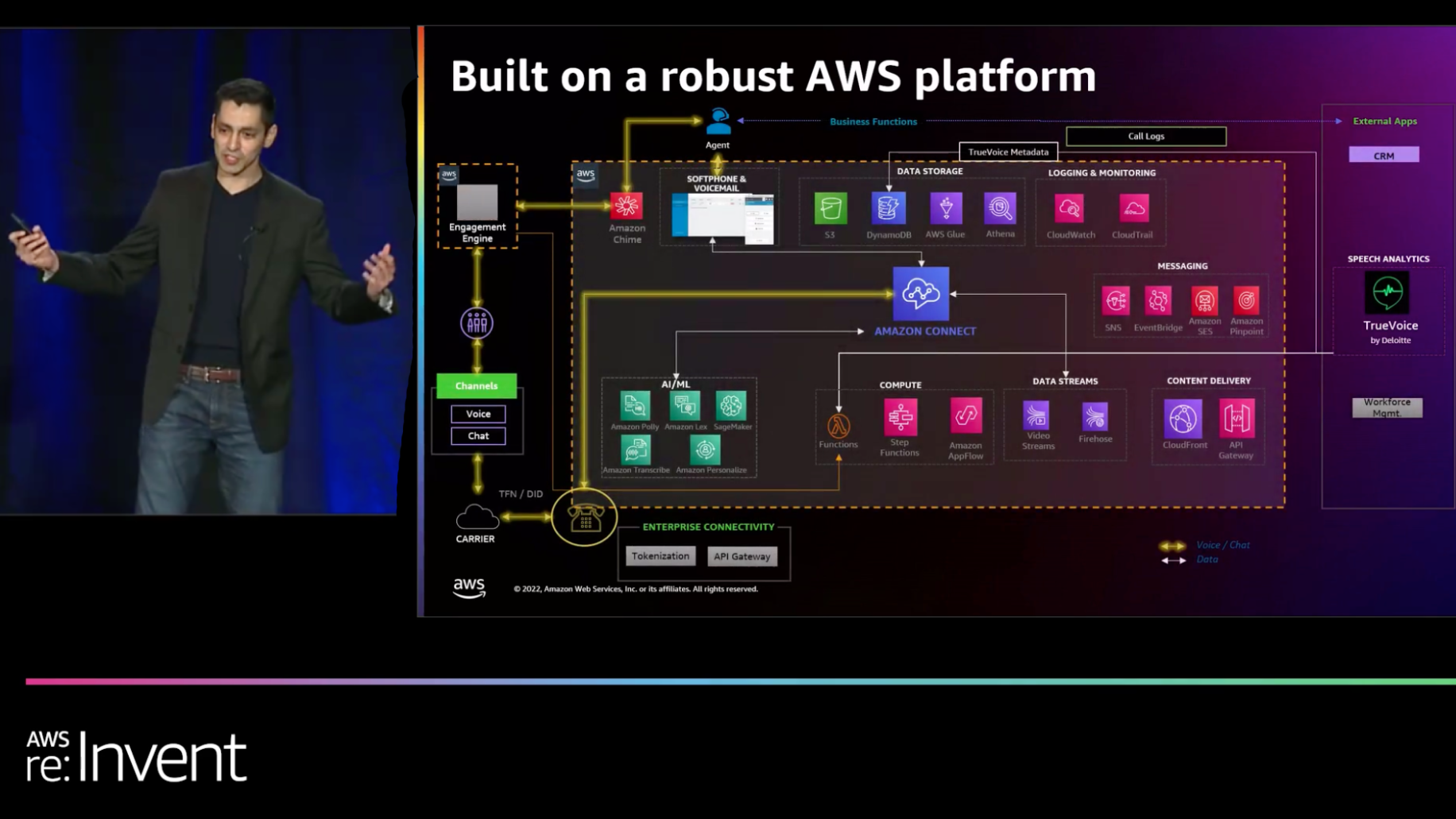Click the AWS logo at slide bottom
Screen dimensions: 1456x819
[x=469, y=588]
